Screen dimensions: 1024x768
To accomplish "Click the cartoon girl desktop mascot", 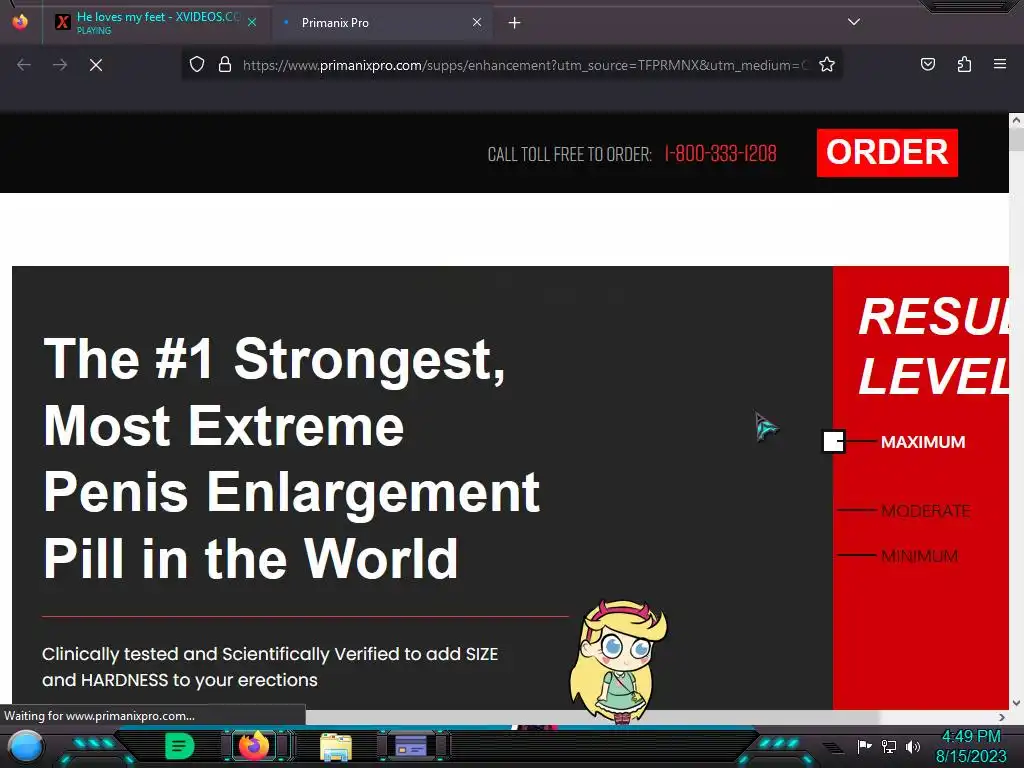I will [618, 662].
